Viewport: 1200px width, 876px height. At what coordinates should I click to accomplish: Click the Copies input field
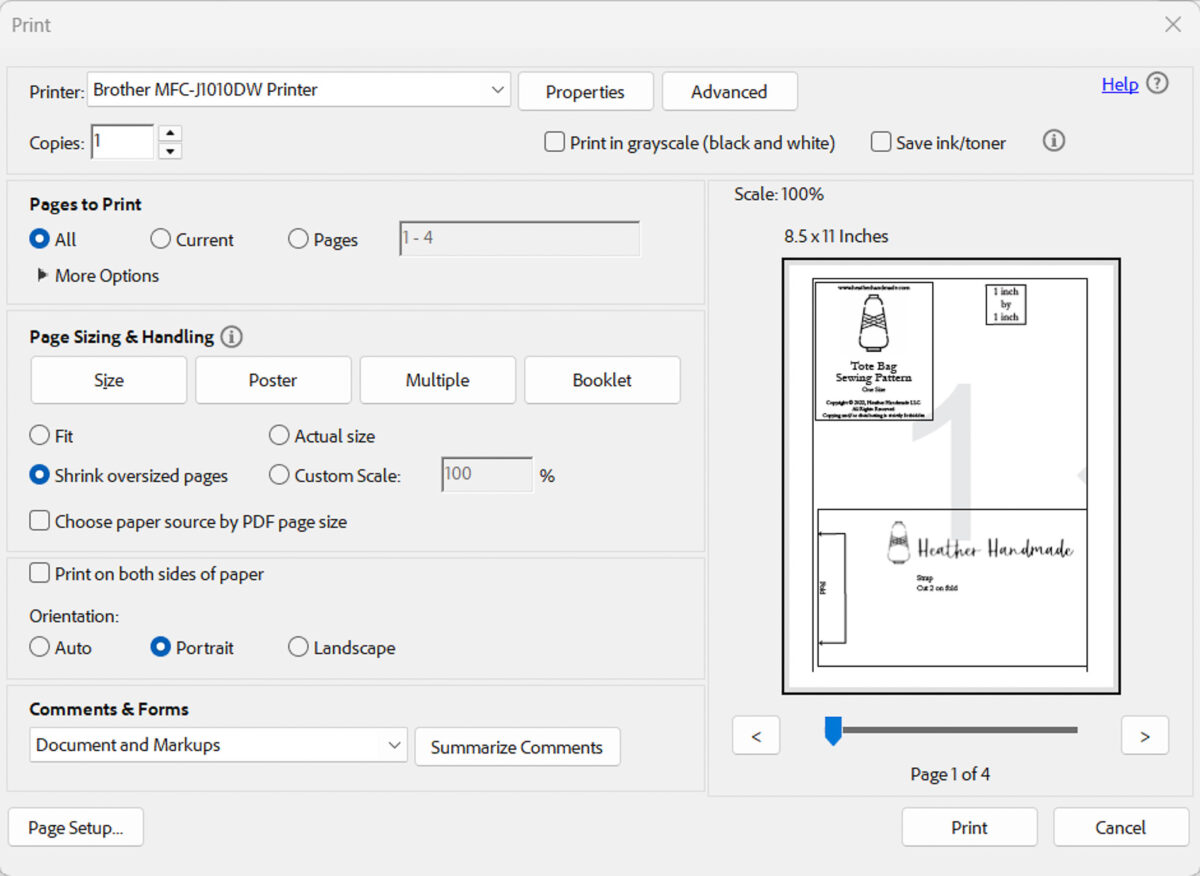pyautogui.click(x=122, y=142)
